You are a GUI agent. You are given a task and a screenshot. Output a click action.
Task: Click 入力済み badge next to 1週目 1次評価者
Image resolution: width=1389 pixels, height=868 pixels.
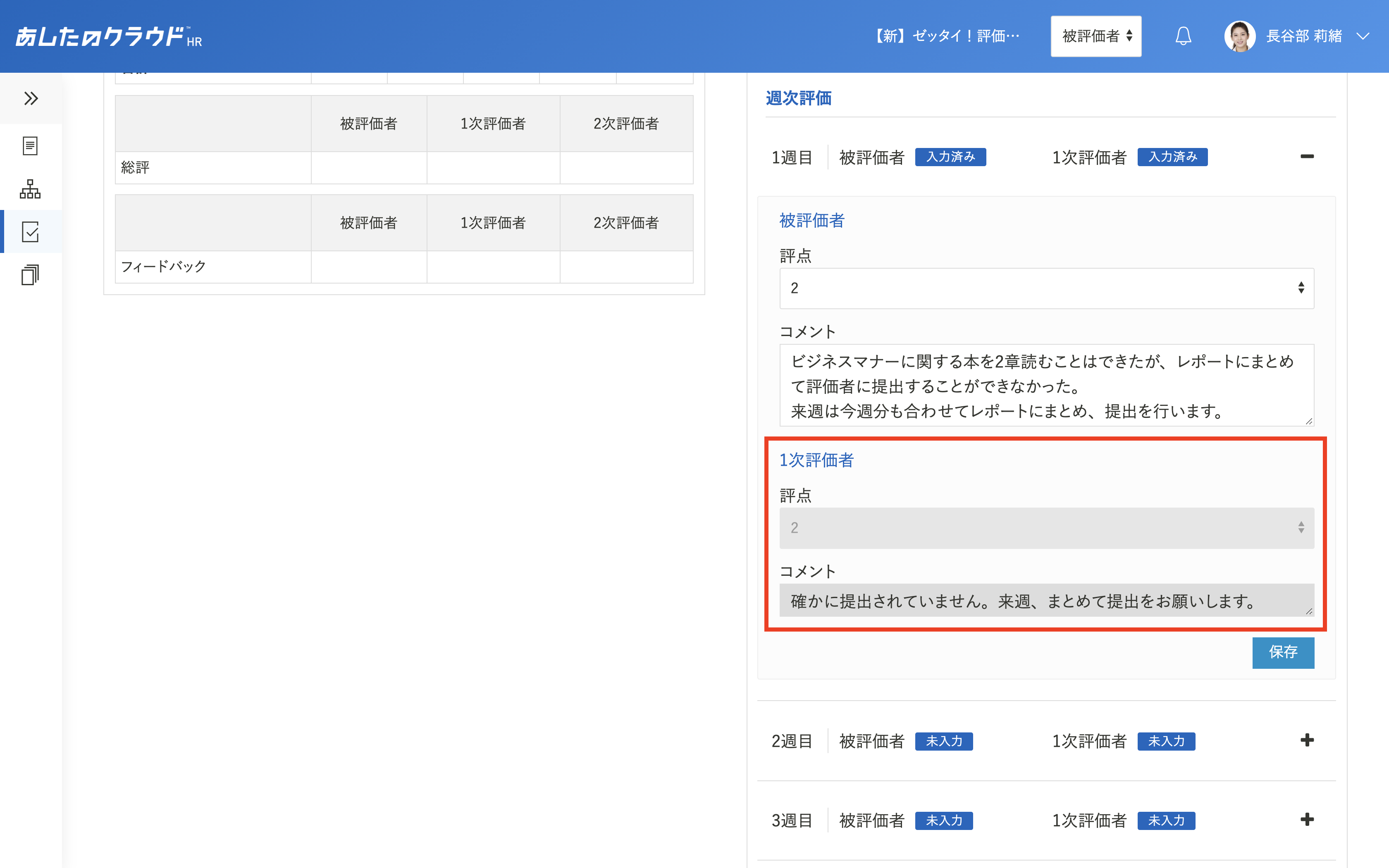[1173, 157]
